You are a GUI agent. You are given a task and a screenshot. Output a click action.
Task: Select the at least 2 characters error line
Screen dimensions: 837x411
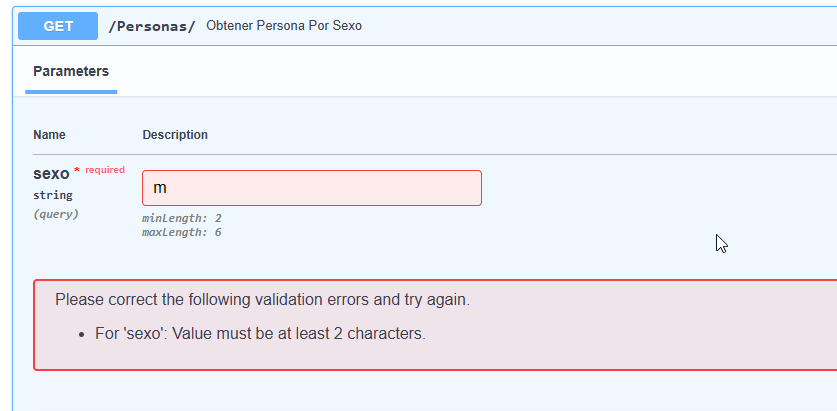coord(260,334)
